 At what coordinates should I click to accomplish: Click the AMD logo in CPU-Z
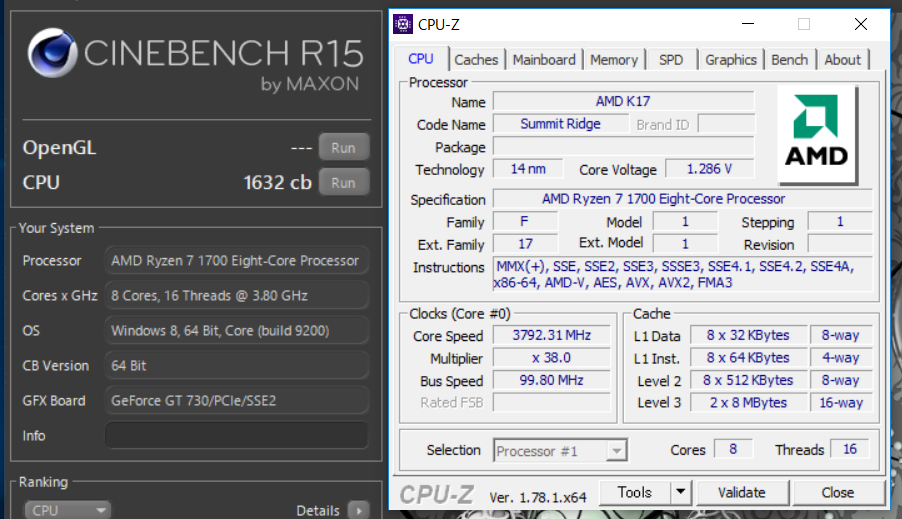tap(817, 134)
